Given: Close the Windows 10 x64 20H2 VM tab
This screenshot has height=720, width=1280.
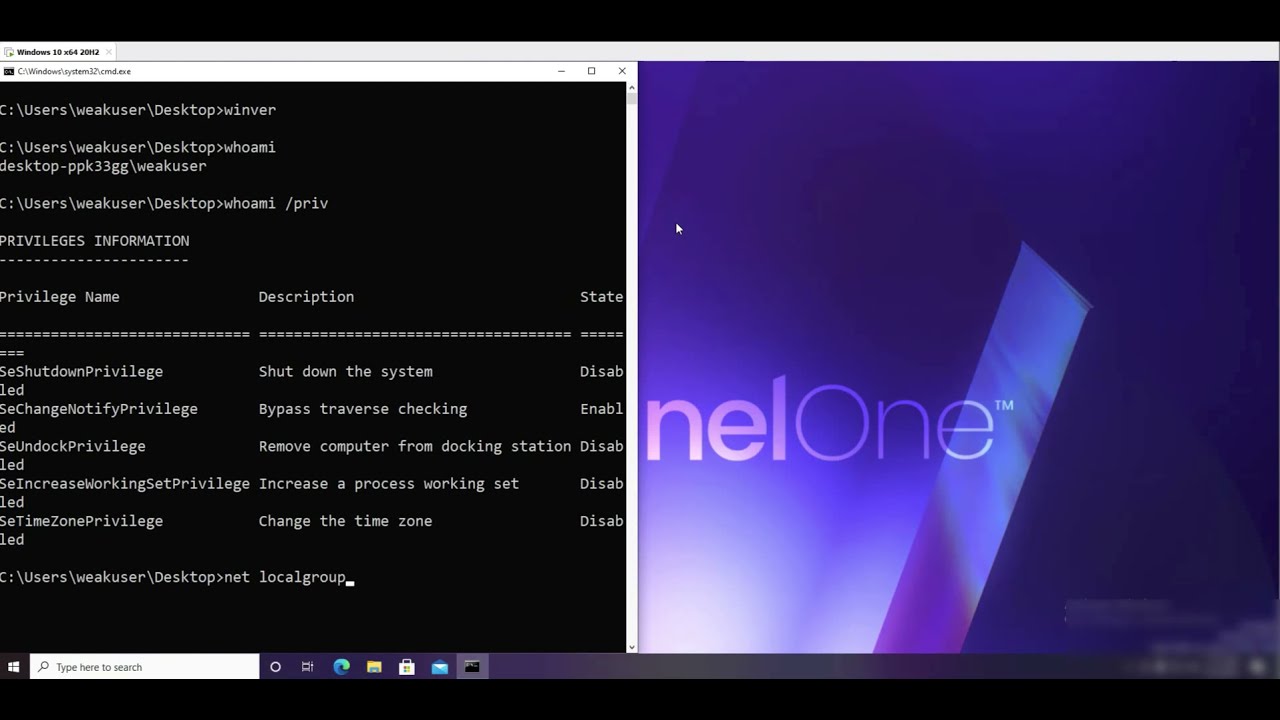Looking at the screenshot, I should 108,52.
